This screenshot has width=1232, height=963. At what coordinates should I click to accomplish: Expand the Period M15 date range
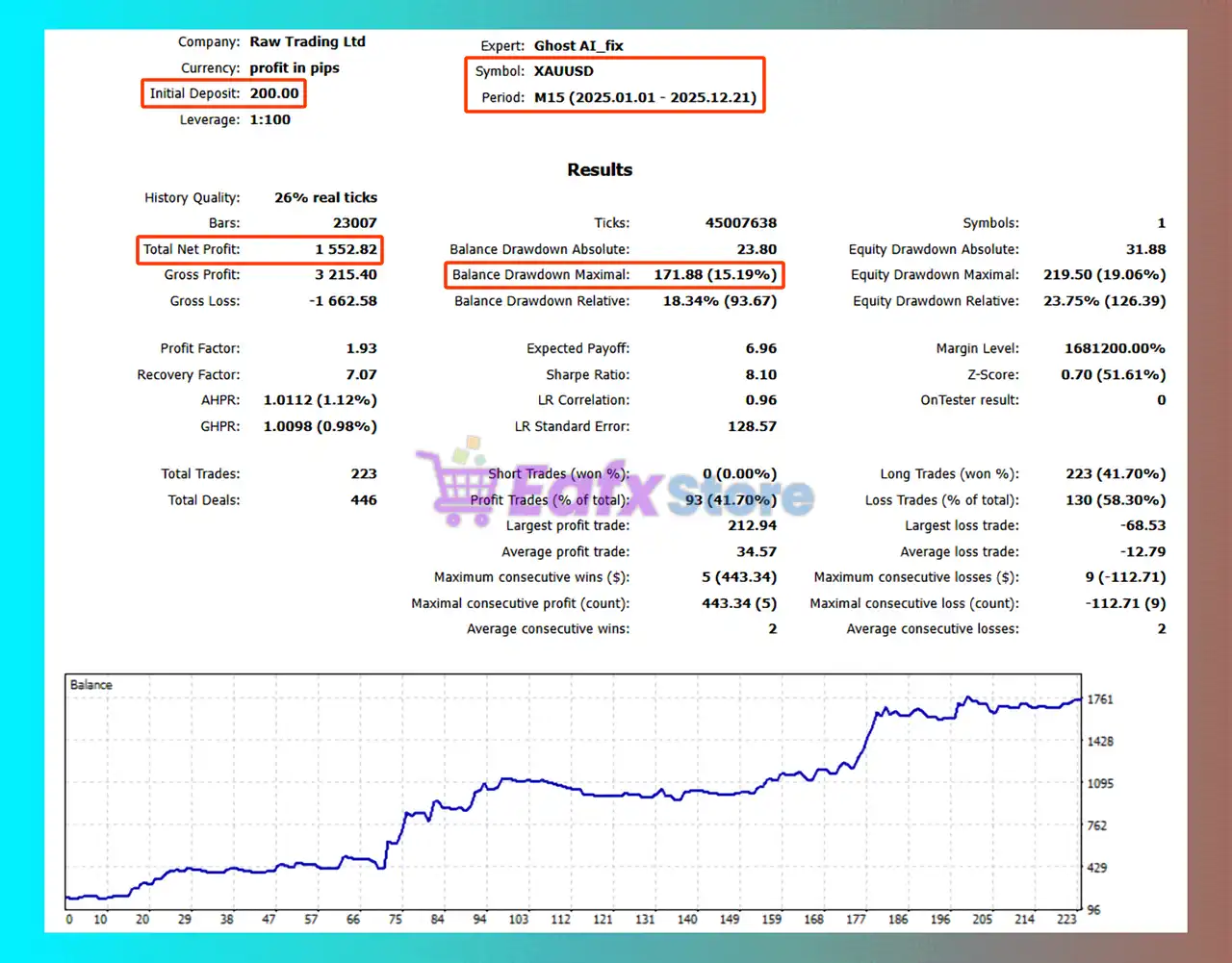tap(646, 97)
